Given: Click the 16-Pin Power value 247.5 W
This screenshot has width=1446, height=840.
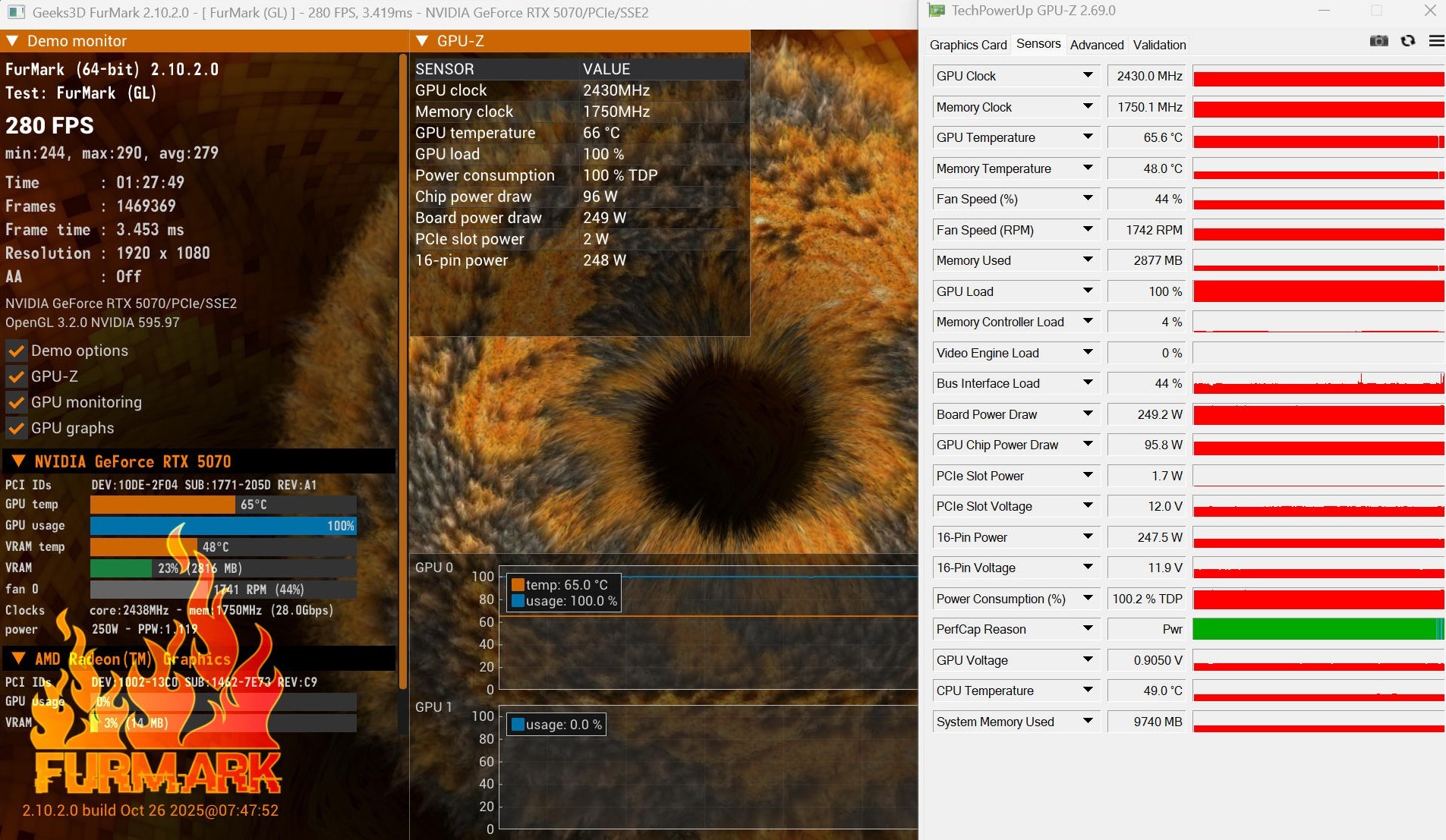Looking at the screenshot, I should point(1147,537).
